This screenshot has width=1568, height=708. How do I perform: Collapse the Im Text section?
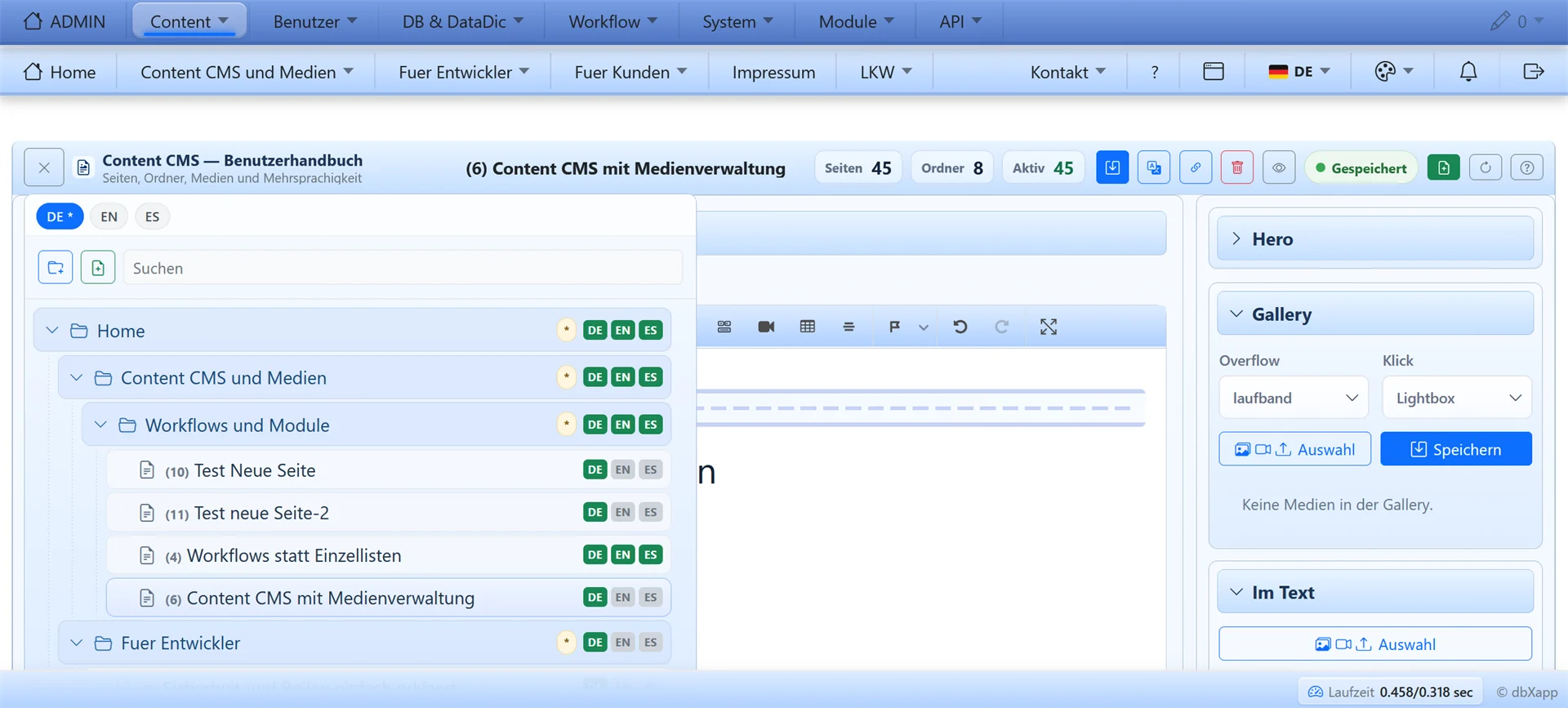1375,592
